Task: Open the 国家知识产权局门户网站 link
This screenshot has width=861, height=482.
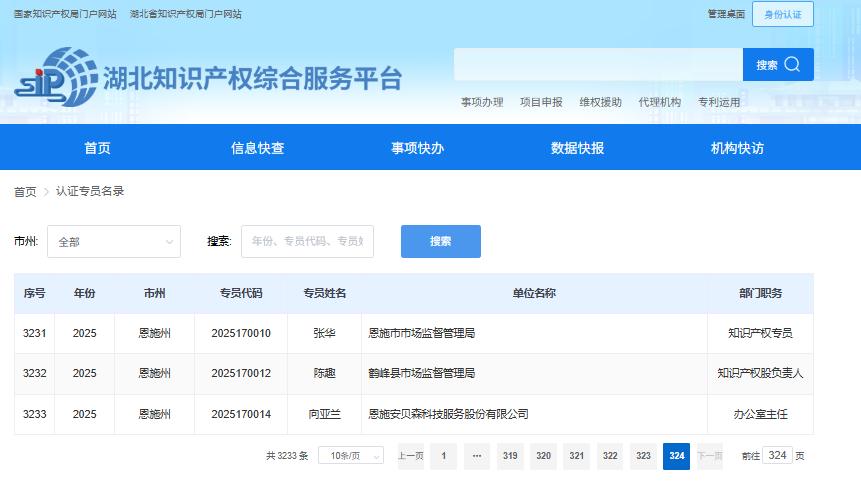Action: 65,14
